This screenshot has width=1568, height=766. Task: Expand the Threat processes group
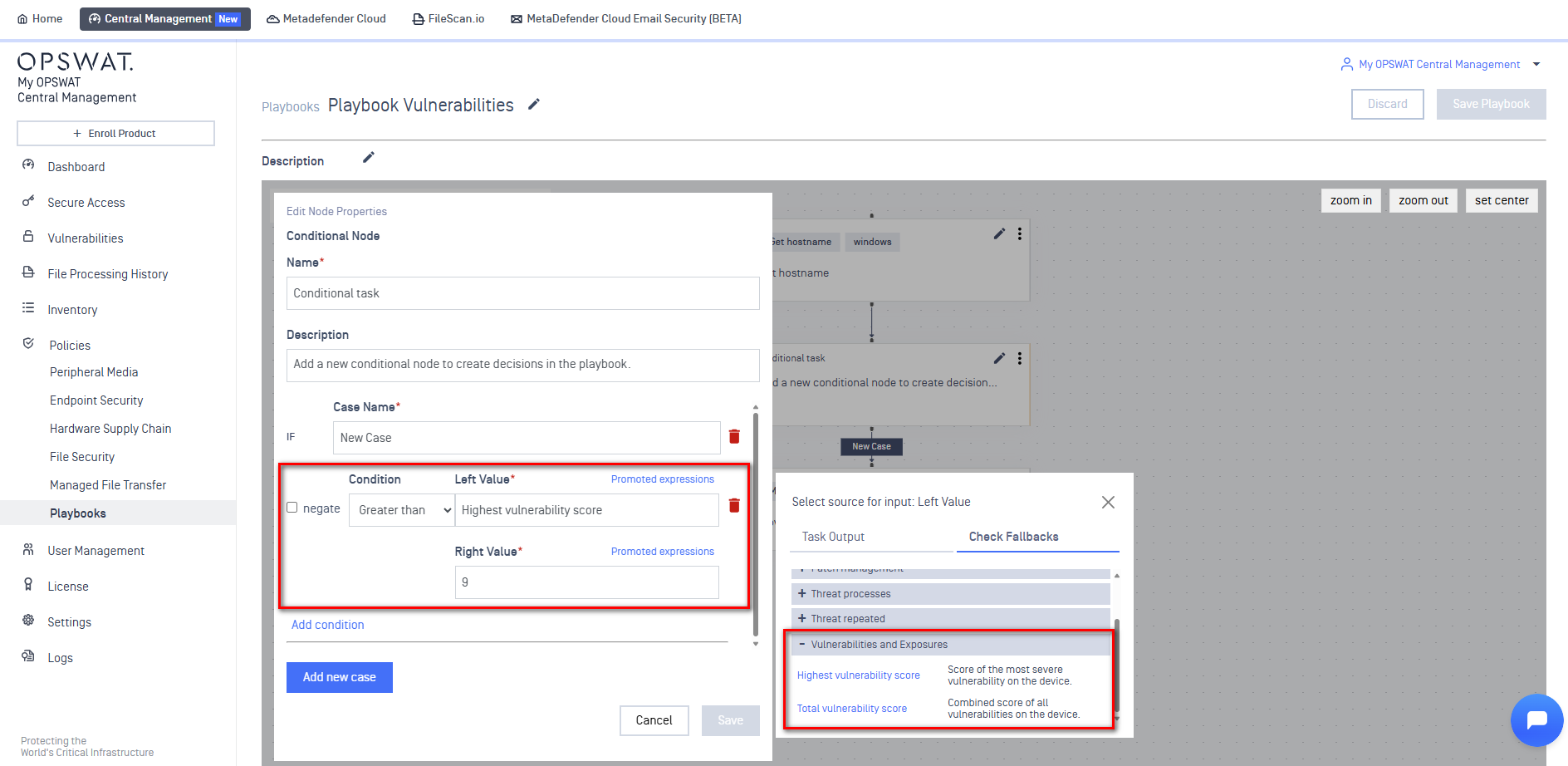tap(951, 594)
